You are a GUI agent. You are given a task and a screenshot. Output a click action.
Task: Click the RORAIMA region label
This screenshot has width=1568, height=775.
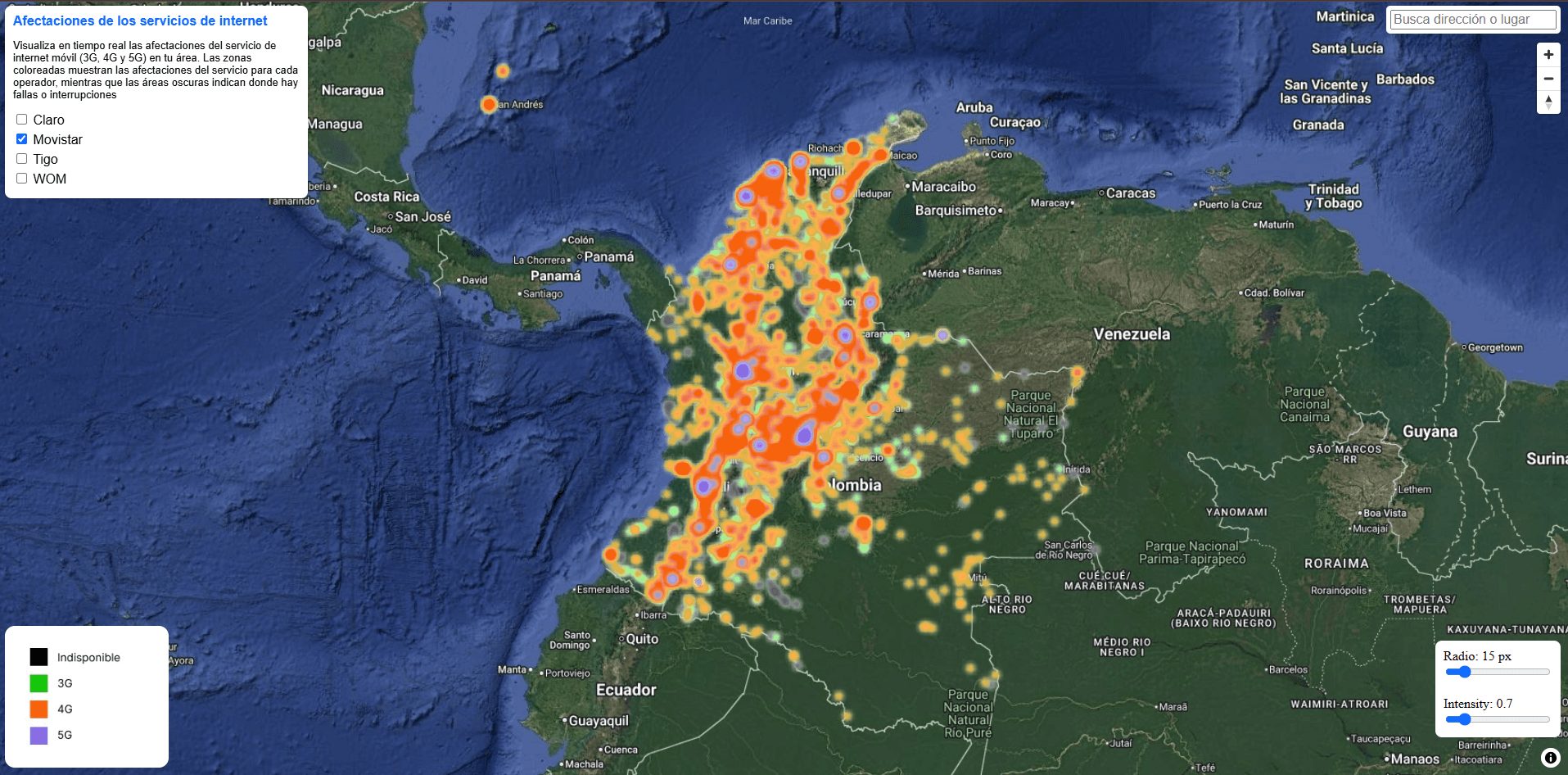(1336, 564)
